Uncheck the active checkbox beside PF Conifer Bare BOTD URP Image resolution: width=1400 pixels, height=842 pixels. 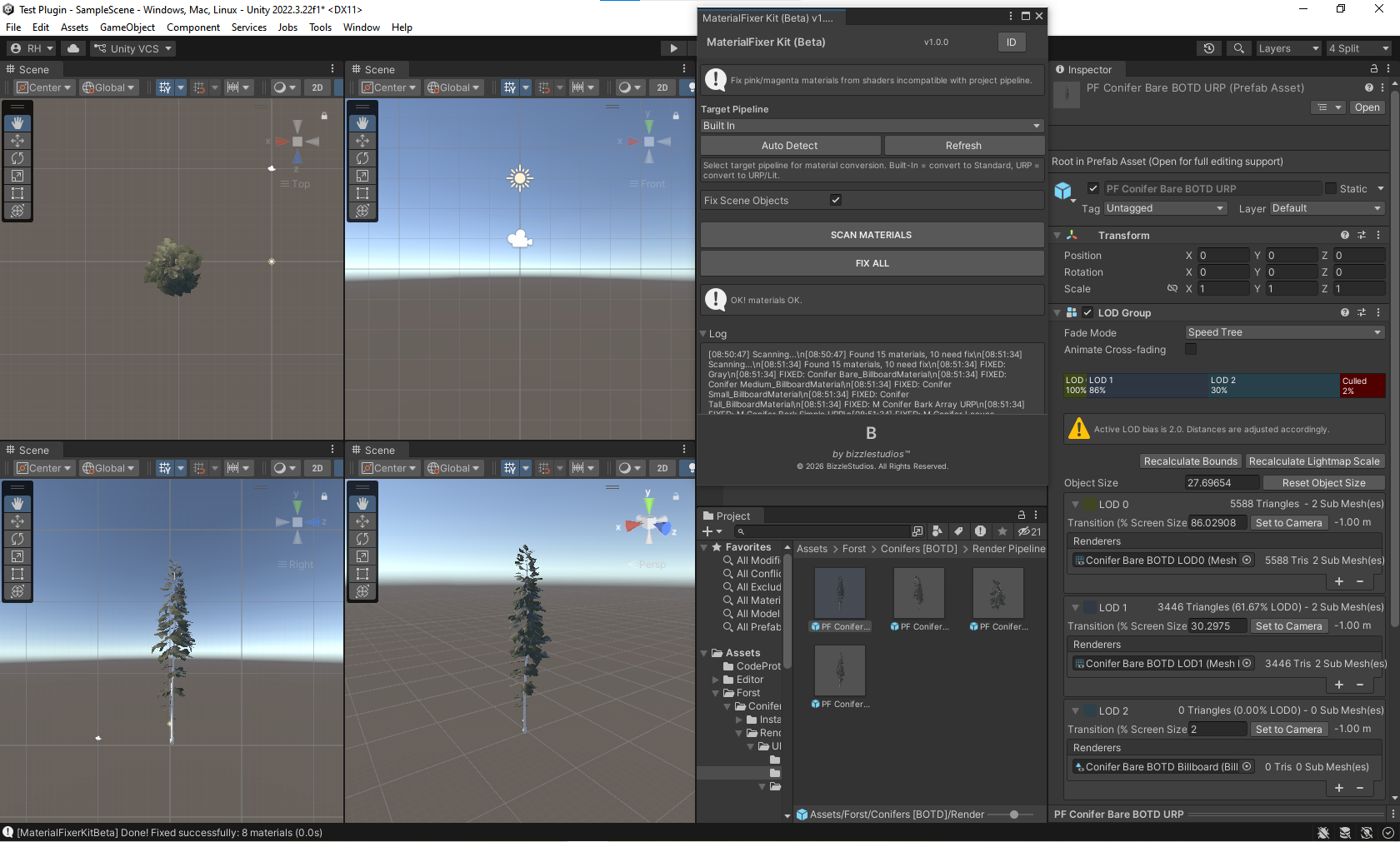point(1093,188)
